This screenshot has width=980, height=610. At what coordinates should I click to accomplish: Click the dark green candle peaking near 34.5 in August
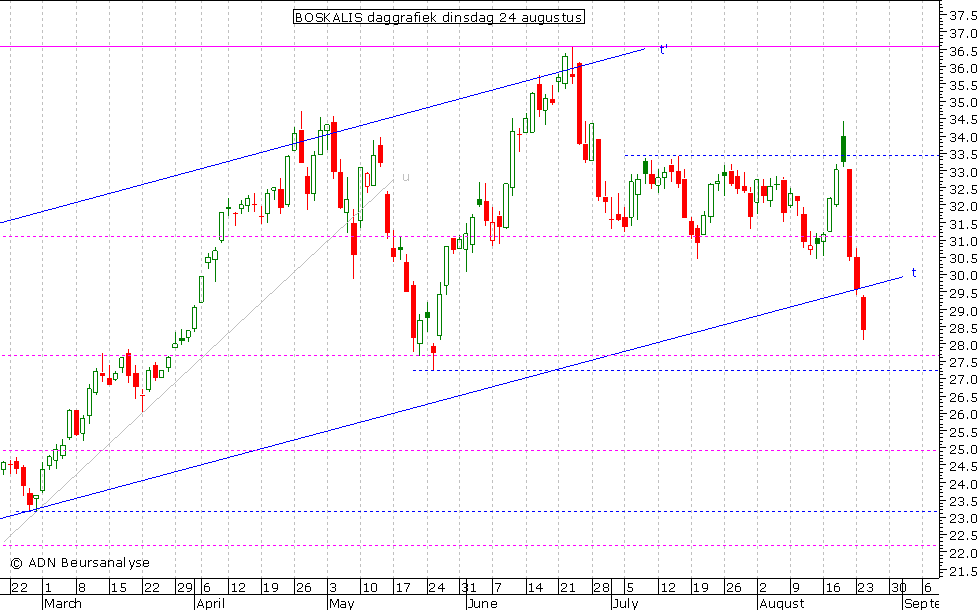pos(843,149)
